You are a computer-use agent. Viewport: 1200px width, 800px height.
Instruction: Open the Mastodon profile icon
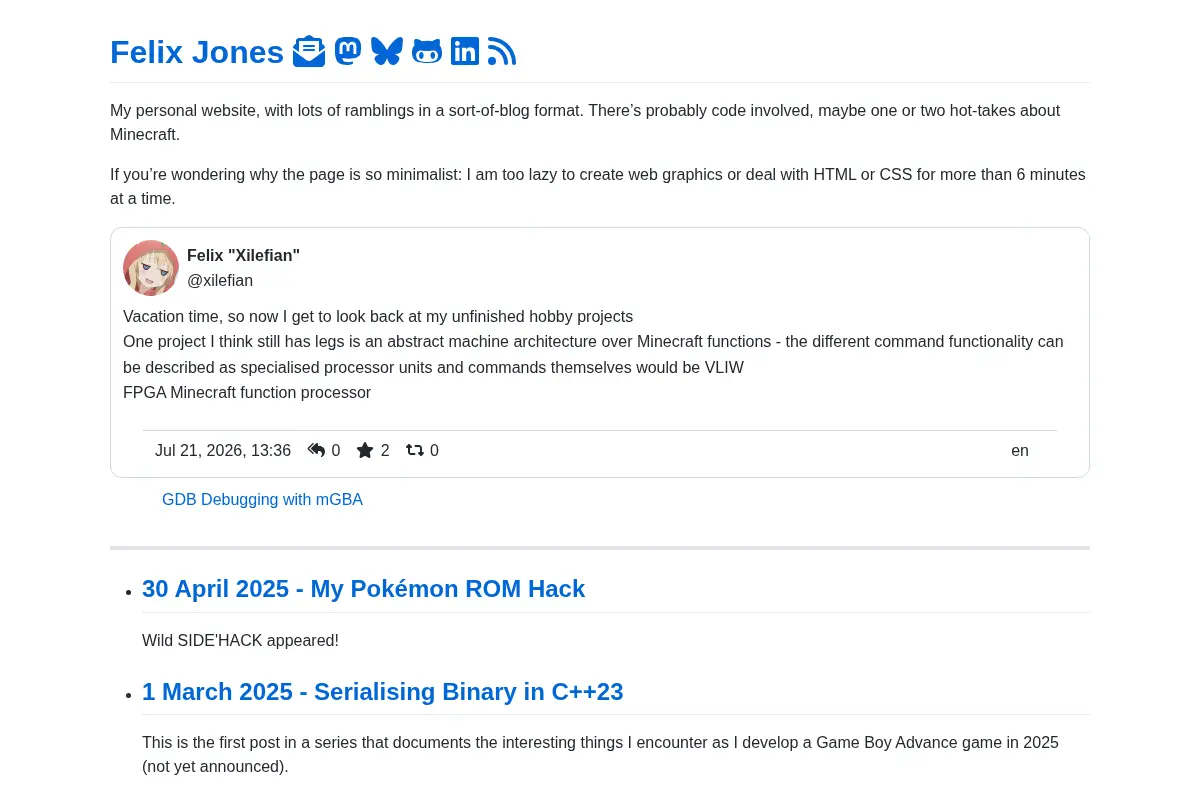[x=348, y=52]
